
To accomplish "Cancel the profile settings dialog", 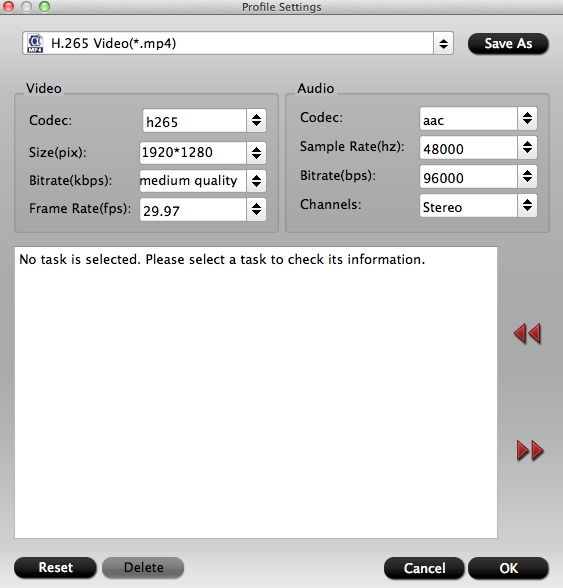I will (x=424, y=568).
